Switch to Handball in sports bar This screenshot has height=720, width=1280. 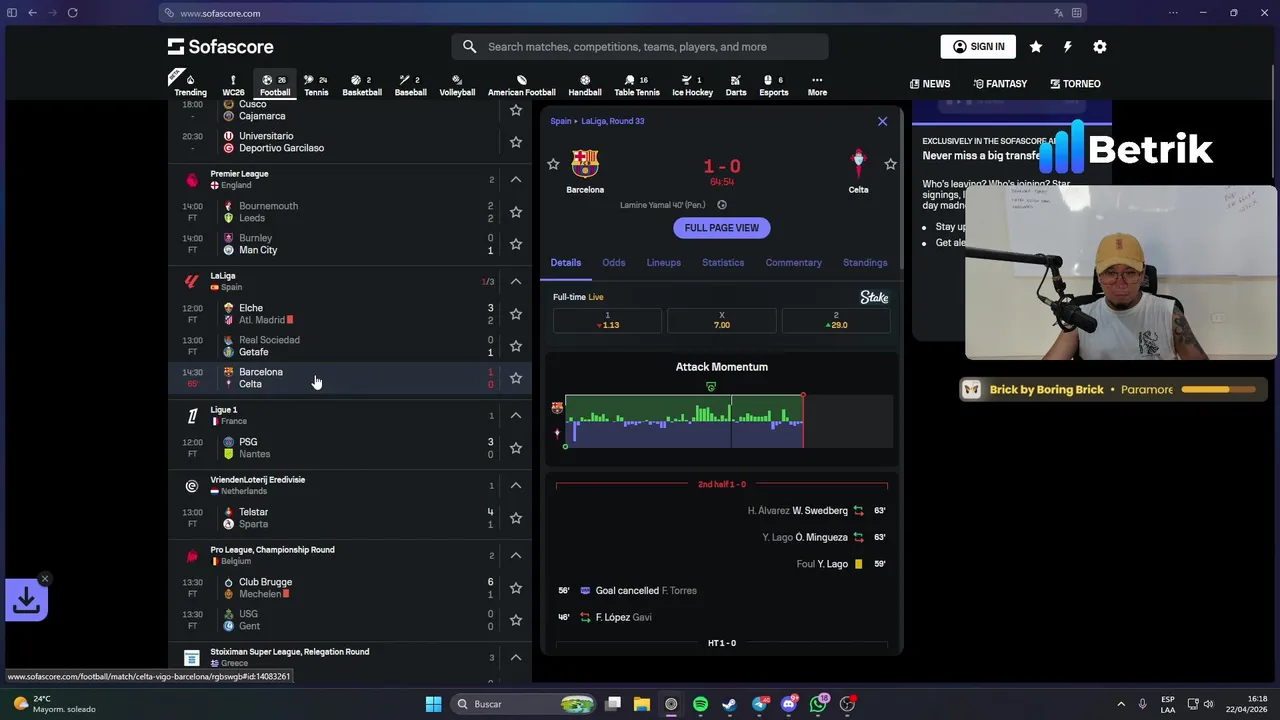[x=585, y=86]
